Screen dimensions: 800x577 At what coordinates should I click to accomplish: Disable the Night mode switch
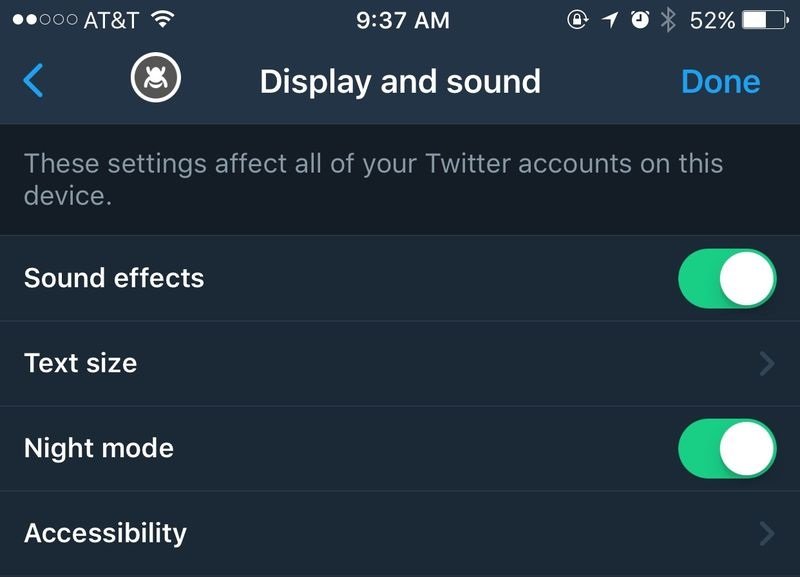pyautogui.click(x=727, y=448)
